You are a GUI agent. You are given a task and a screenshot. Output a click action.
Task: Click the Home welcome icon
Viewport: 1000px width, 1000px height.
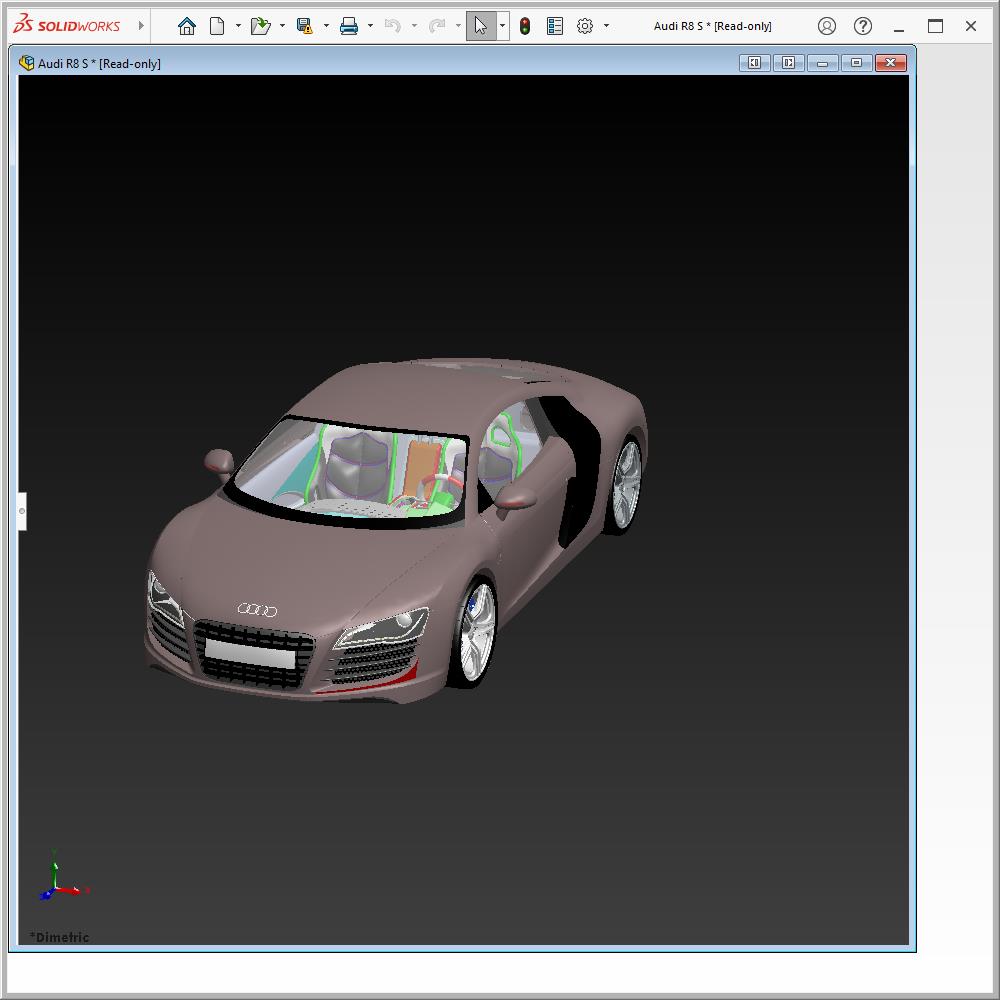187,26
